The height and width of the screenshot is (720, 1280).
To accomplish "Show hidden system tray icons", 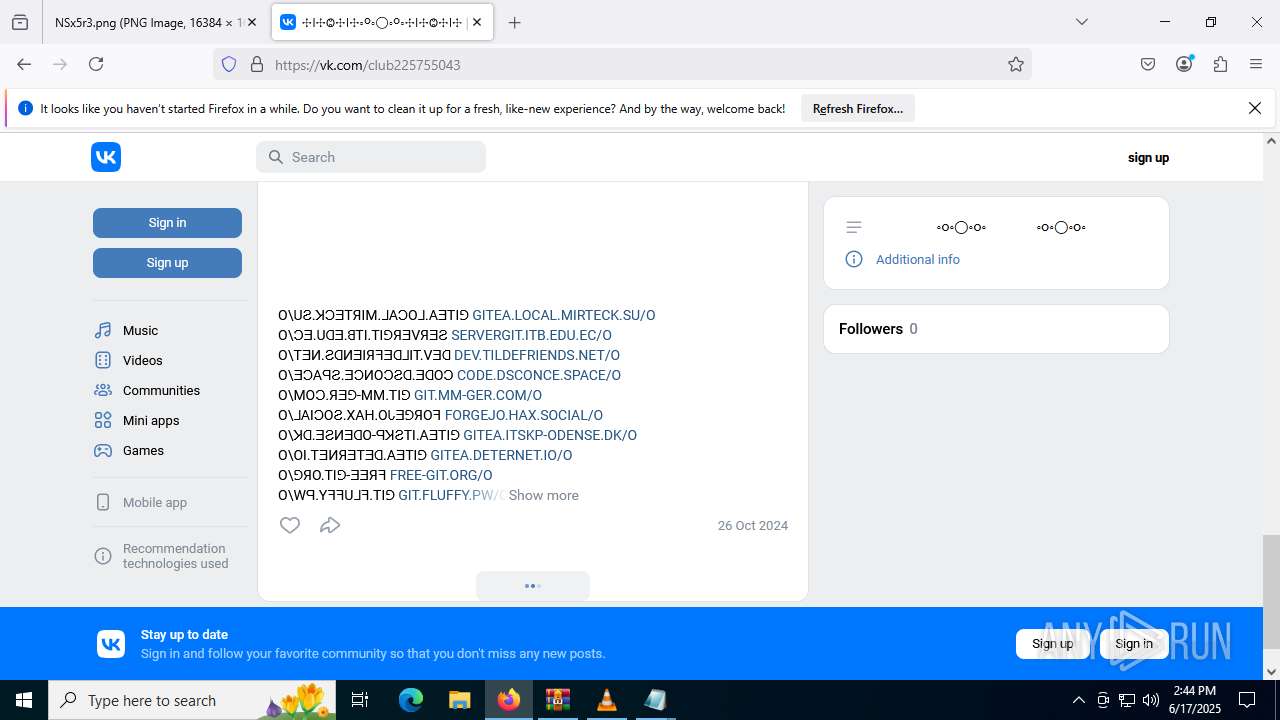I will click(1078, 700).
